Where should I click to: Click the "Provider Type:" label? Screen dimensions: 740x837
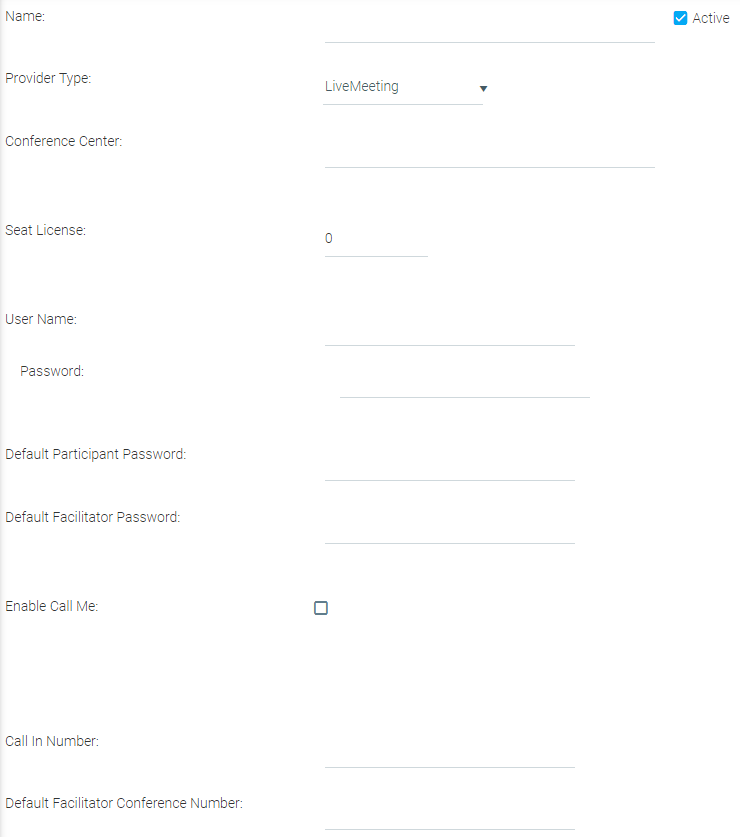48,78
